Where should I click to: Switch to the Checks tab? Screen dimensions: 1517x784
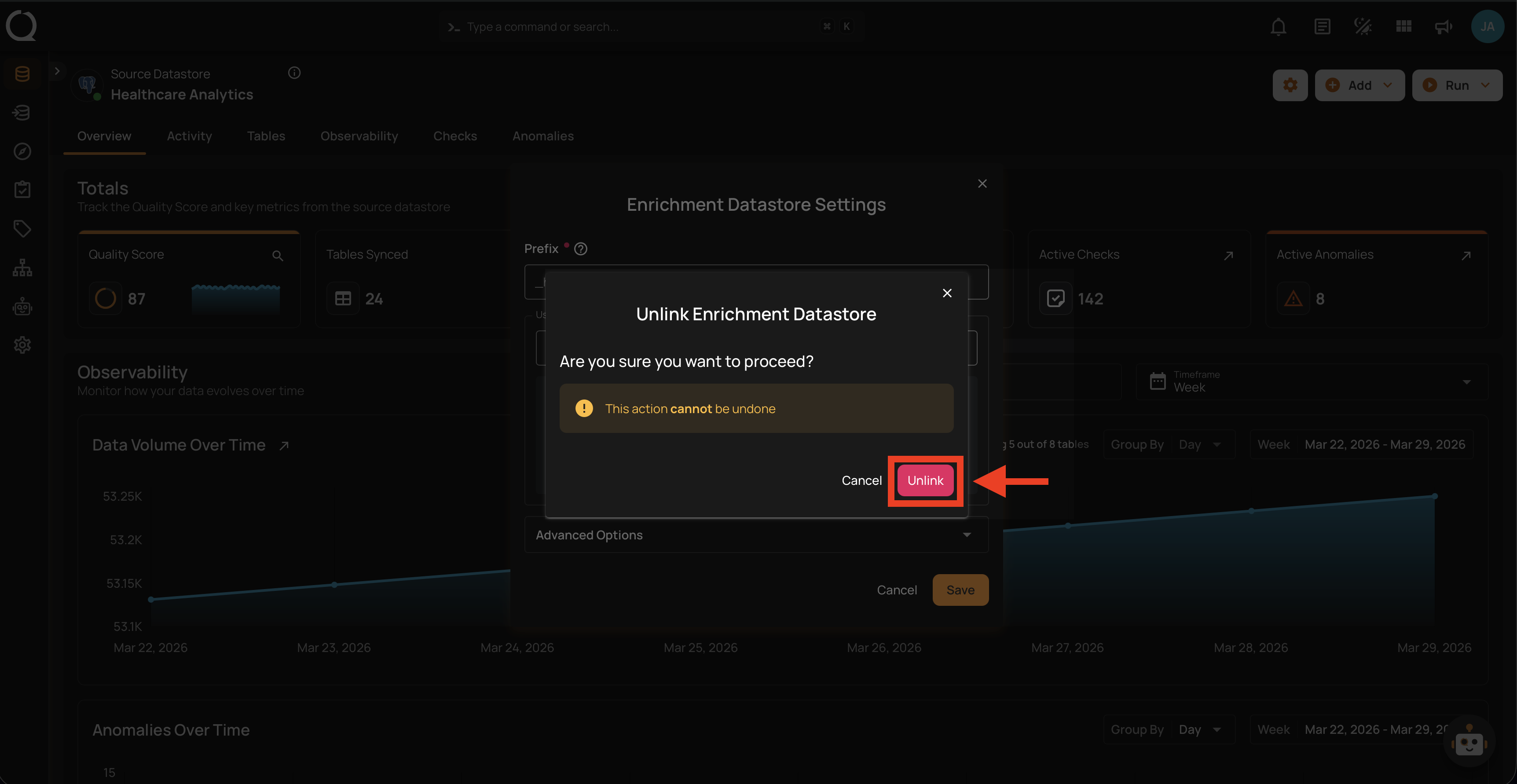[454, 136]
